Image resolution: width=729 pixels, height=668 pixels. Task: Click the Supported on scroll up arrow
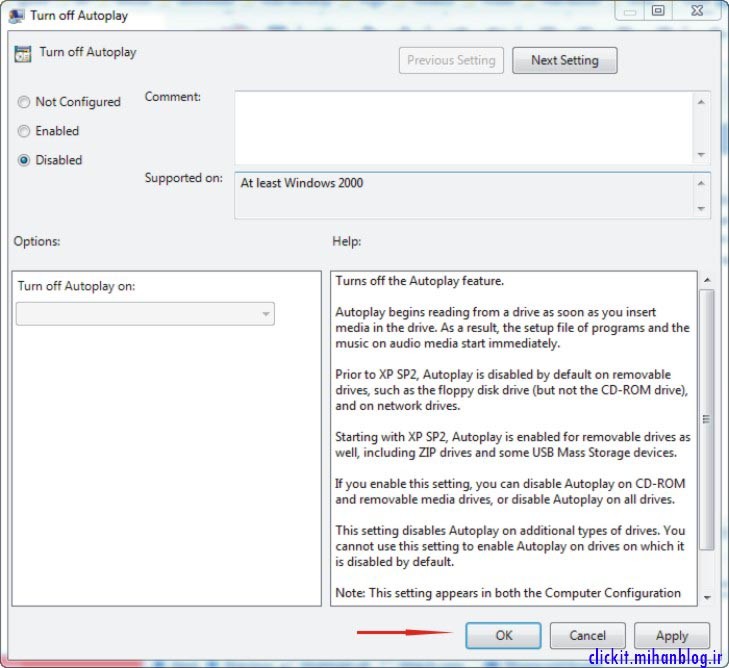point(701,183)
